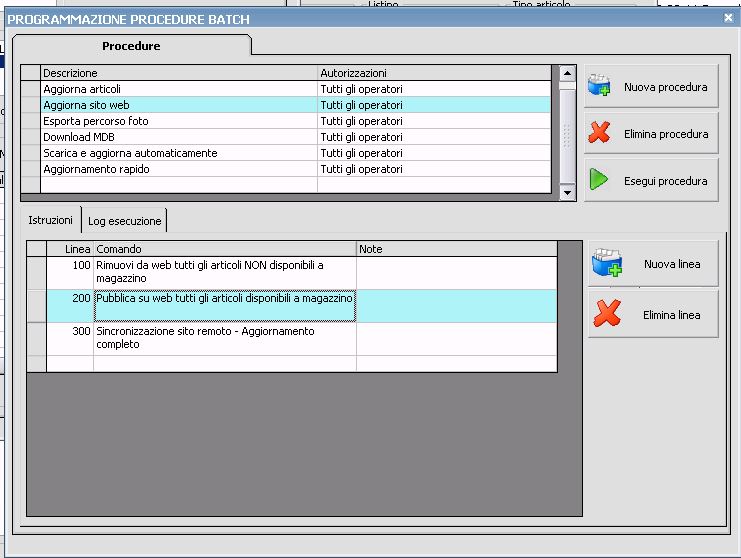Click the Nuova procedura button label

pos(665,87)
